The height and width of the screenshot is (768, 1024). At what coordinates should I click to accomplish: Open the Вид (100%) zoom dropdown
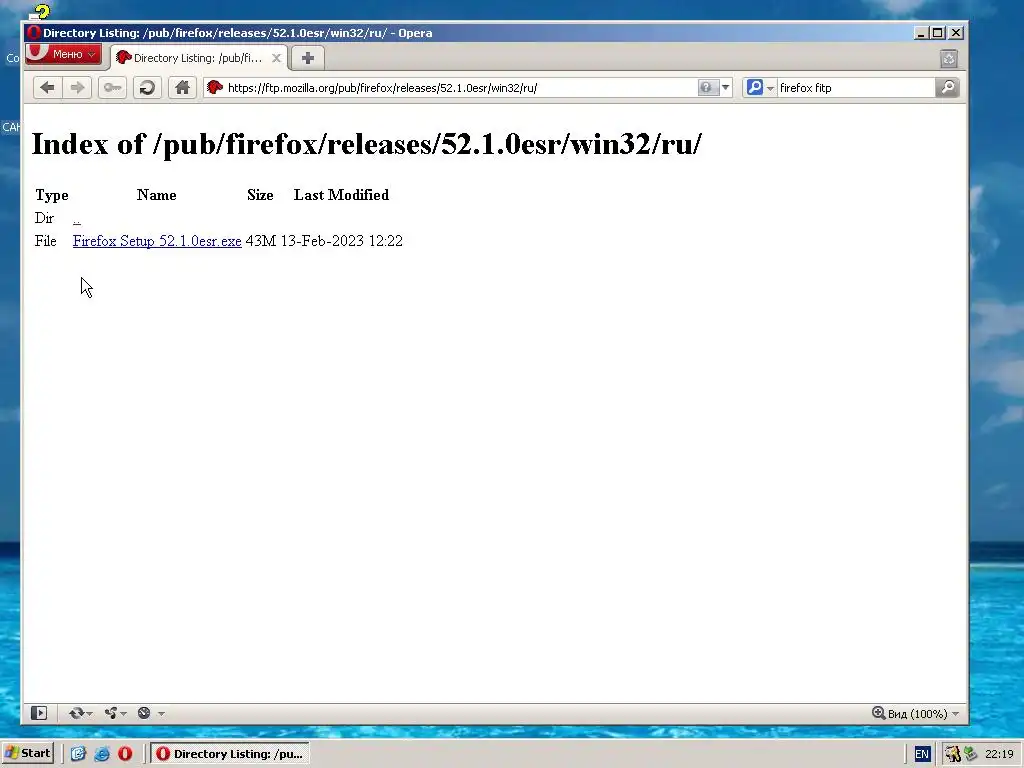coord(923,714)
